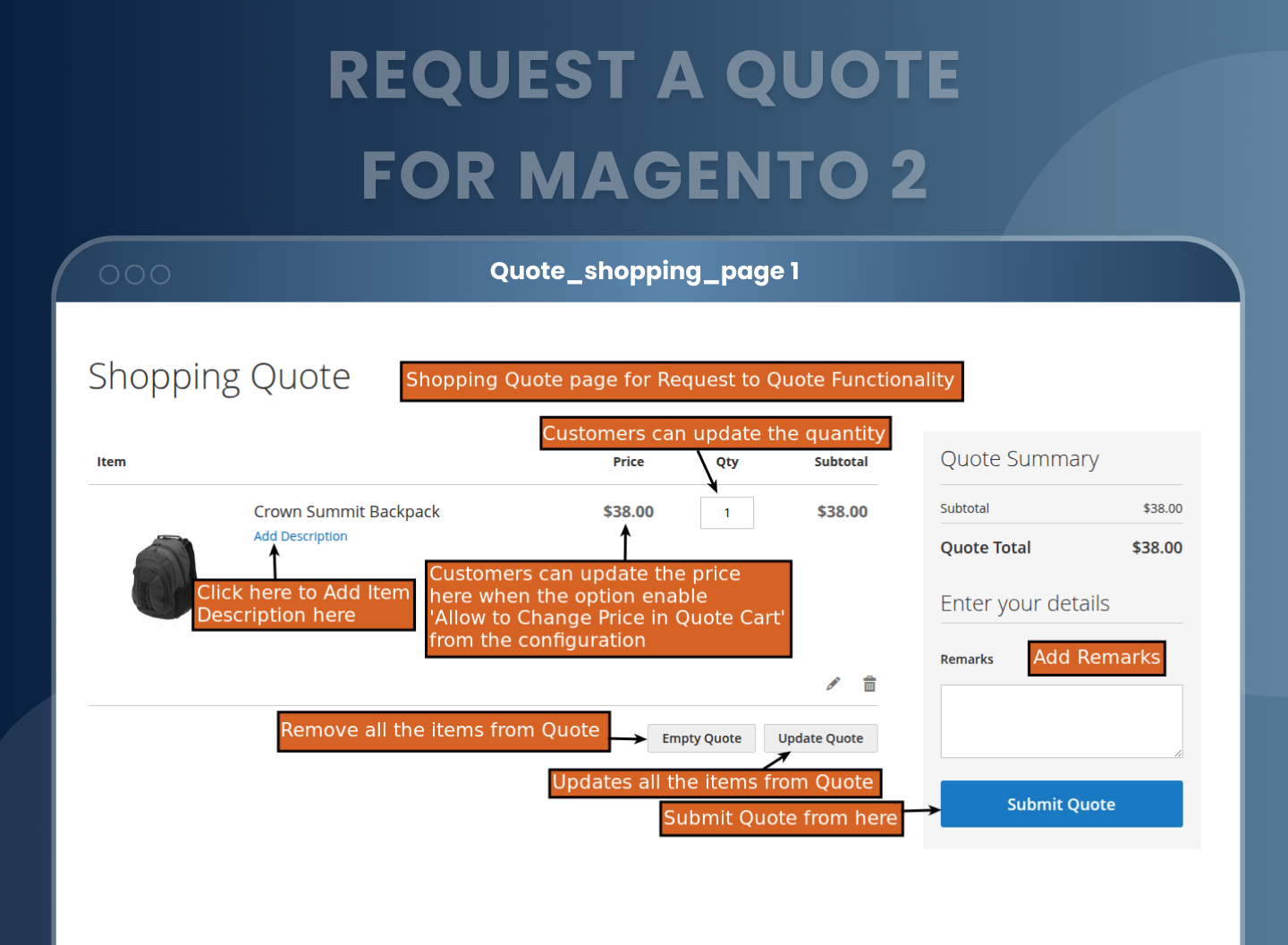This screenshot has width=1288, height=945.
Task: Click the item price $38.00 under Price
Action: [x=628, y=512]
